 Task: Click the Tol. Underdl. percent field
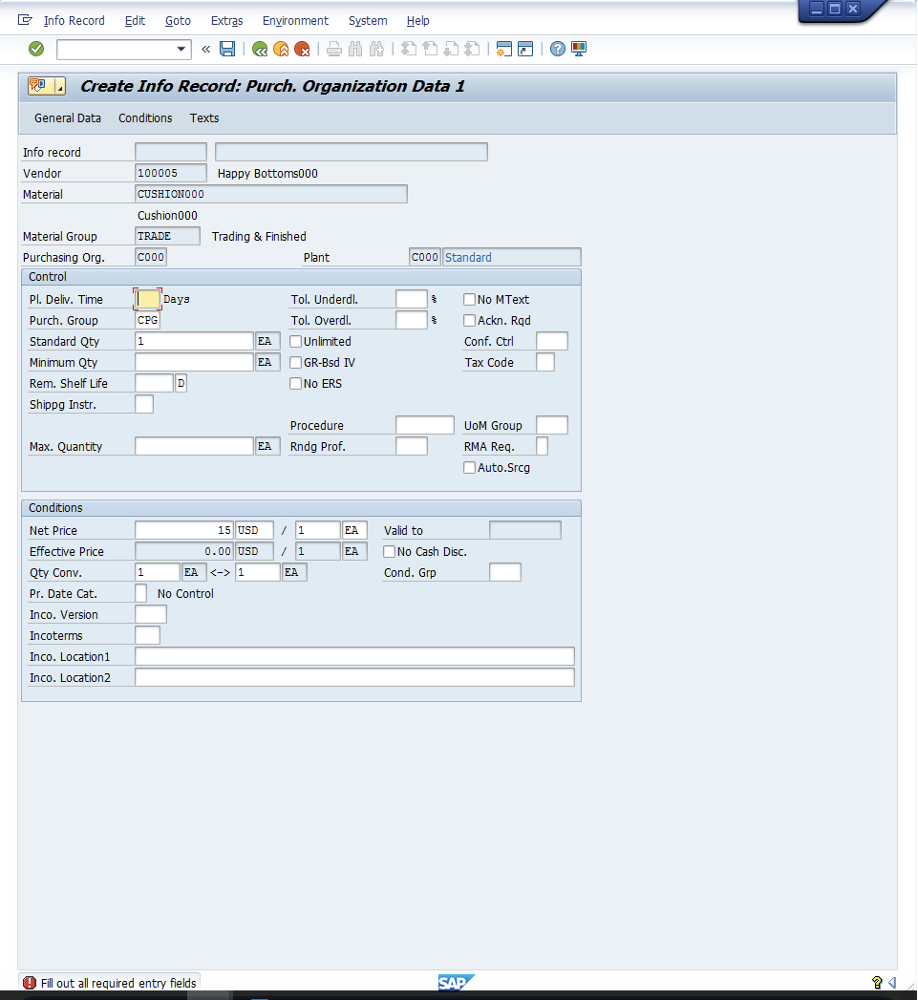pos(411,299)
